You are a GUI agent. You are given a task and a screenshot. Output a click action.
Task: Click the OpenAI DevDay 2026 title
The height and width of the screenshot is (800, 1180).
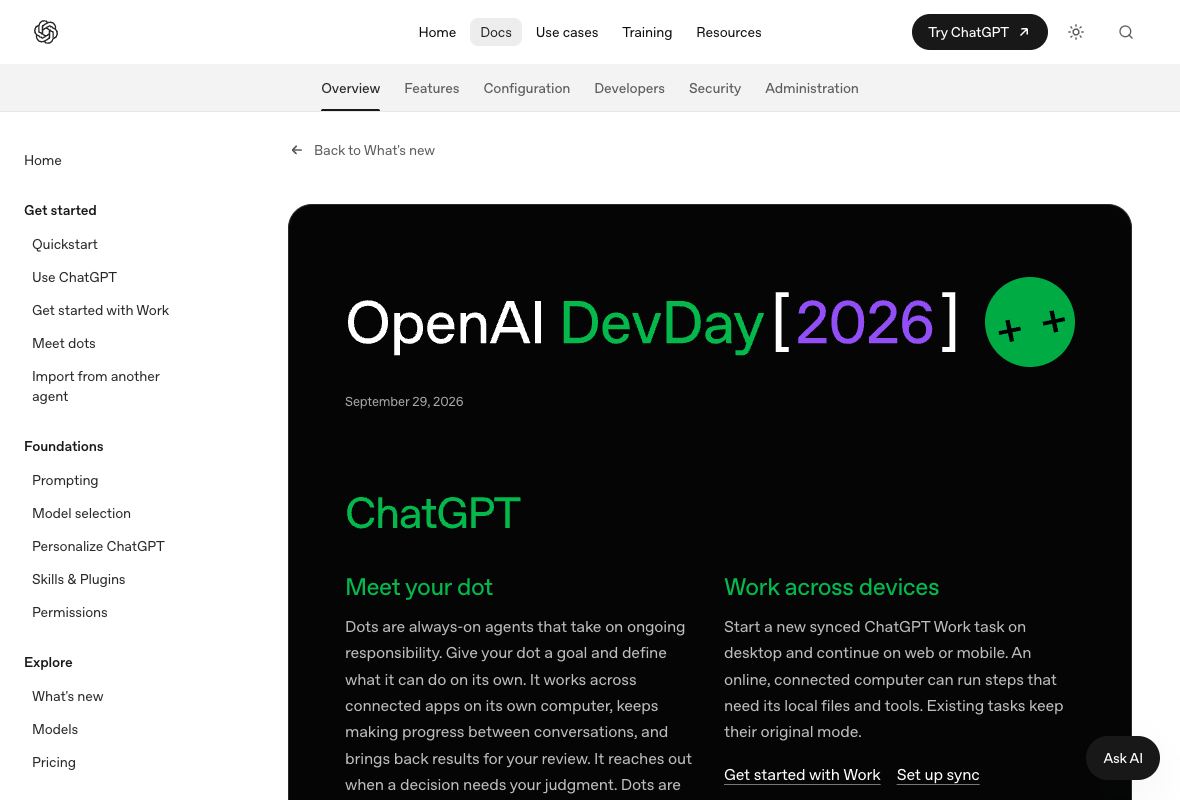pyautogui.click(x=651, y=324)
